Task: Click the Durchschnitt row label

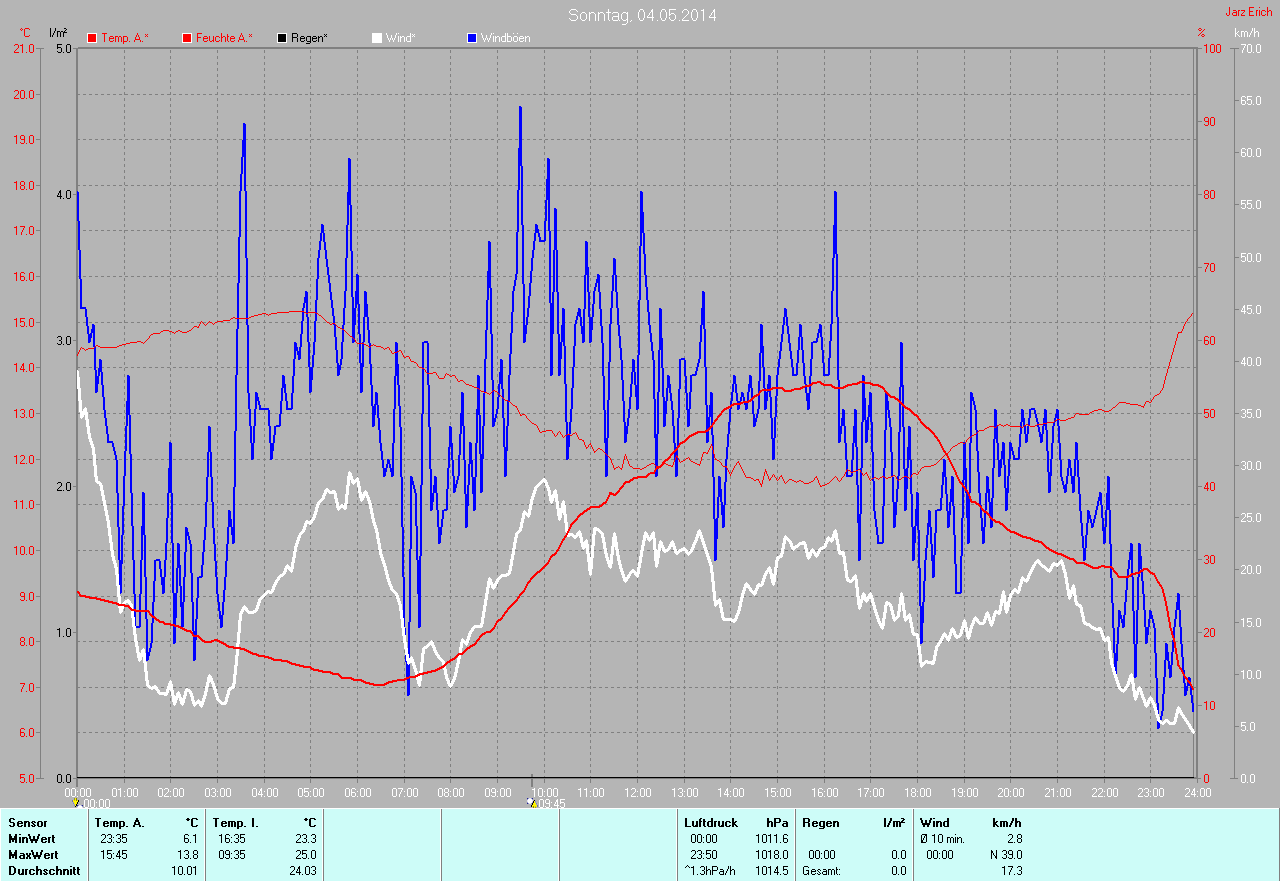Action: [x=44, y=871]
